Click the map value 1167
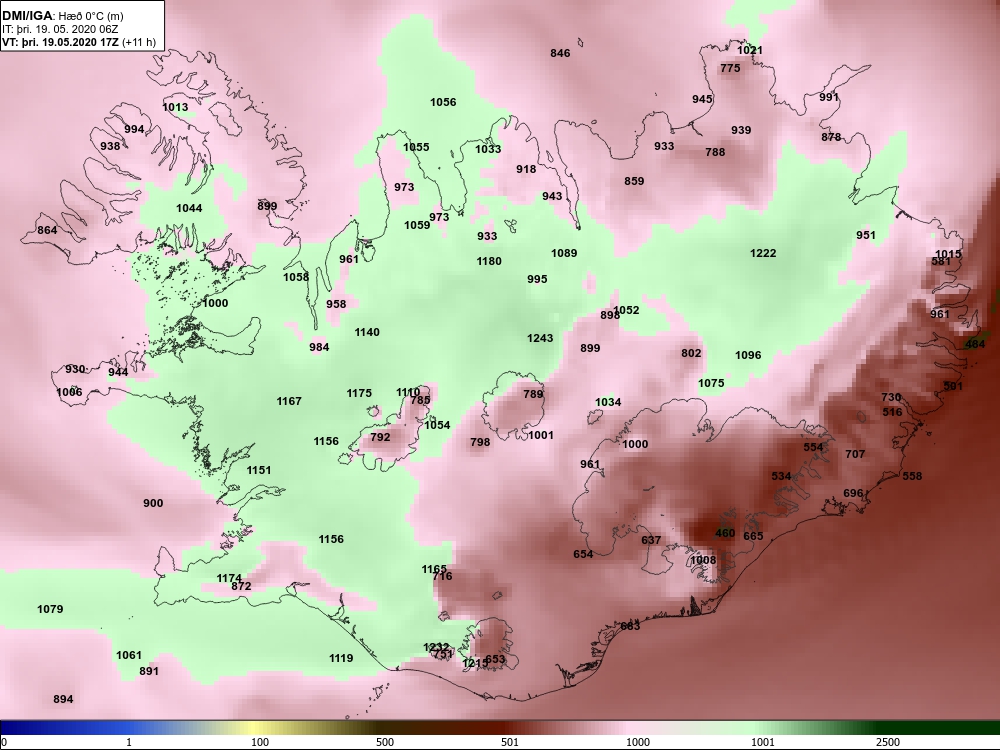This screenshot has width=1000, height=750. pyautogui.click(x=289, y=401)
